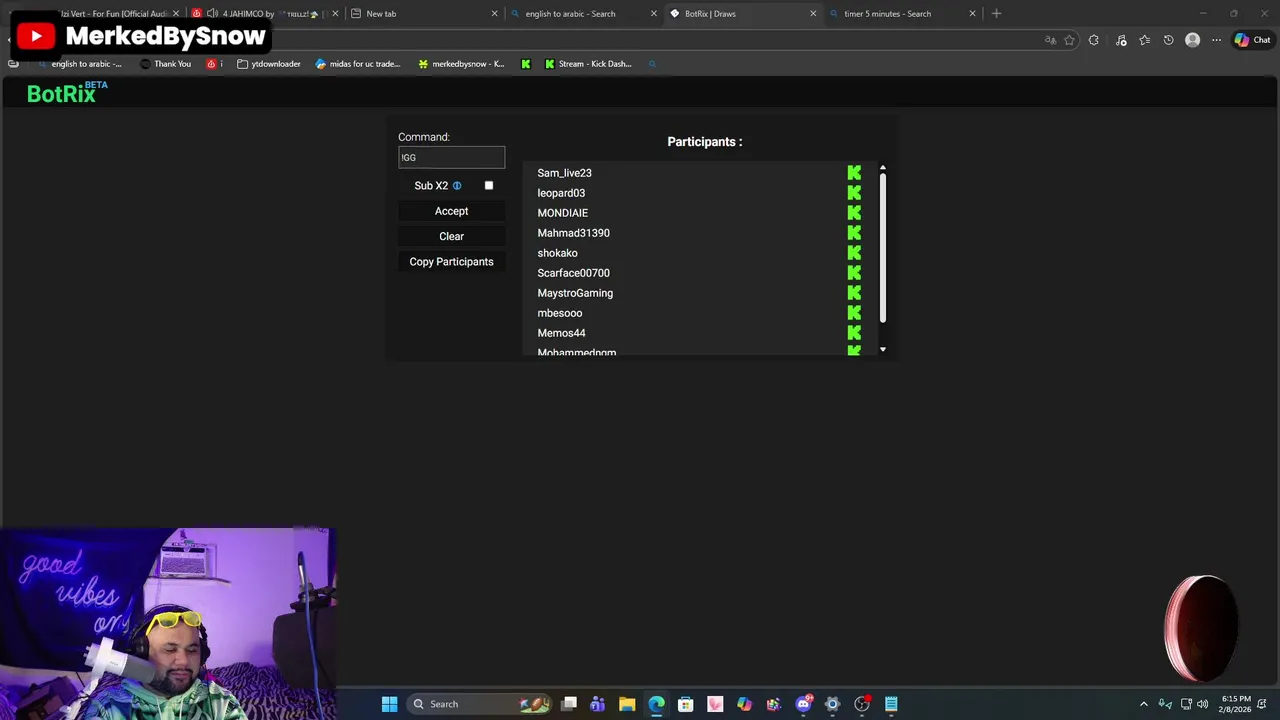Click the Kick icon next to shokako
The width and height of the screenshot is (1280, 720).
coord(854,253)
